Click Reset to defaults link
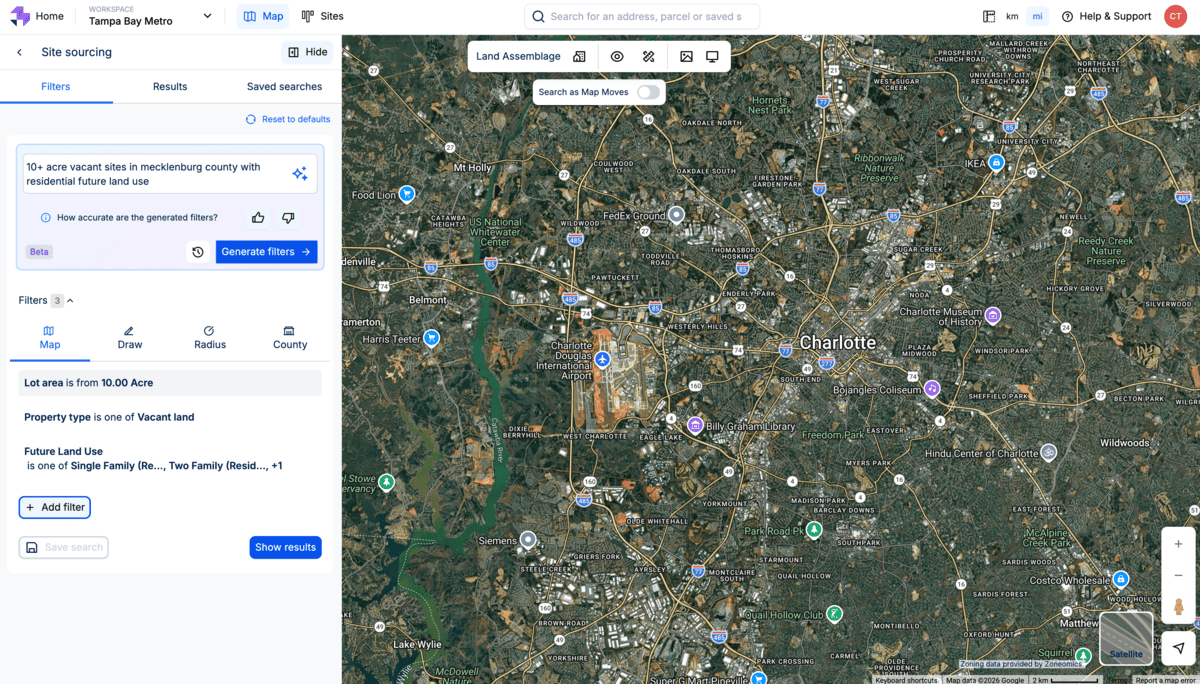The image size is (1200, 684). tap(288, 119)
